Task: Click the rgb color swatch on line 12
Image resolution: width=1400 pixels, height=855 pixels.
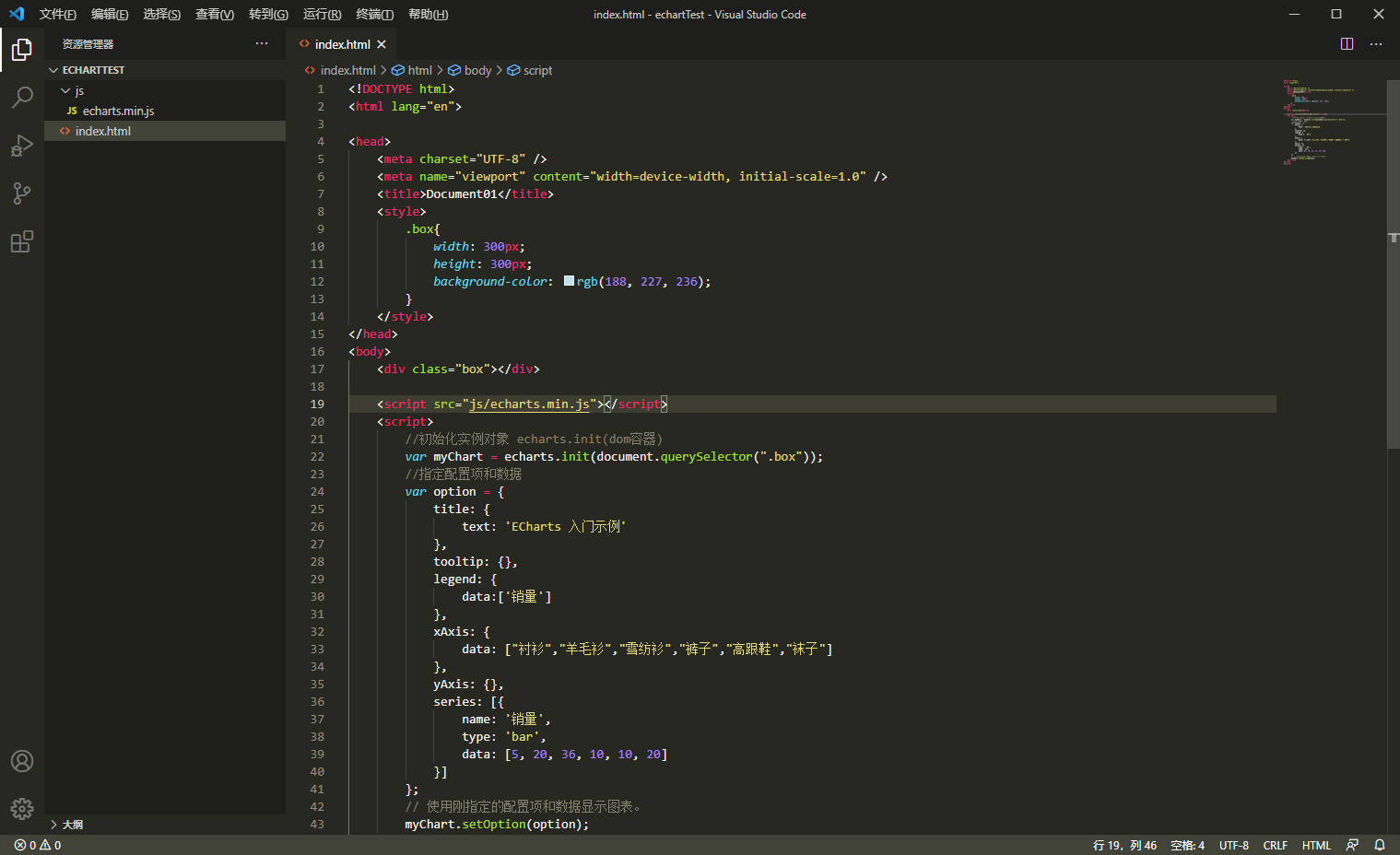Action: tap(569, 281)
